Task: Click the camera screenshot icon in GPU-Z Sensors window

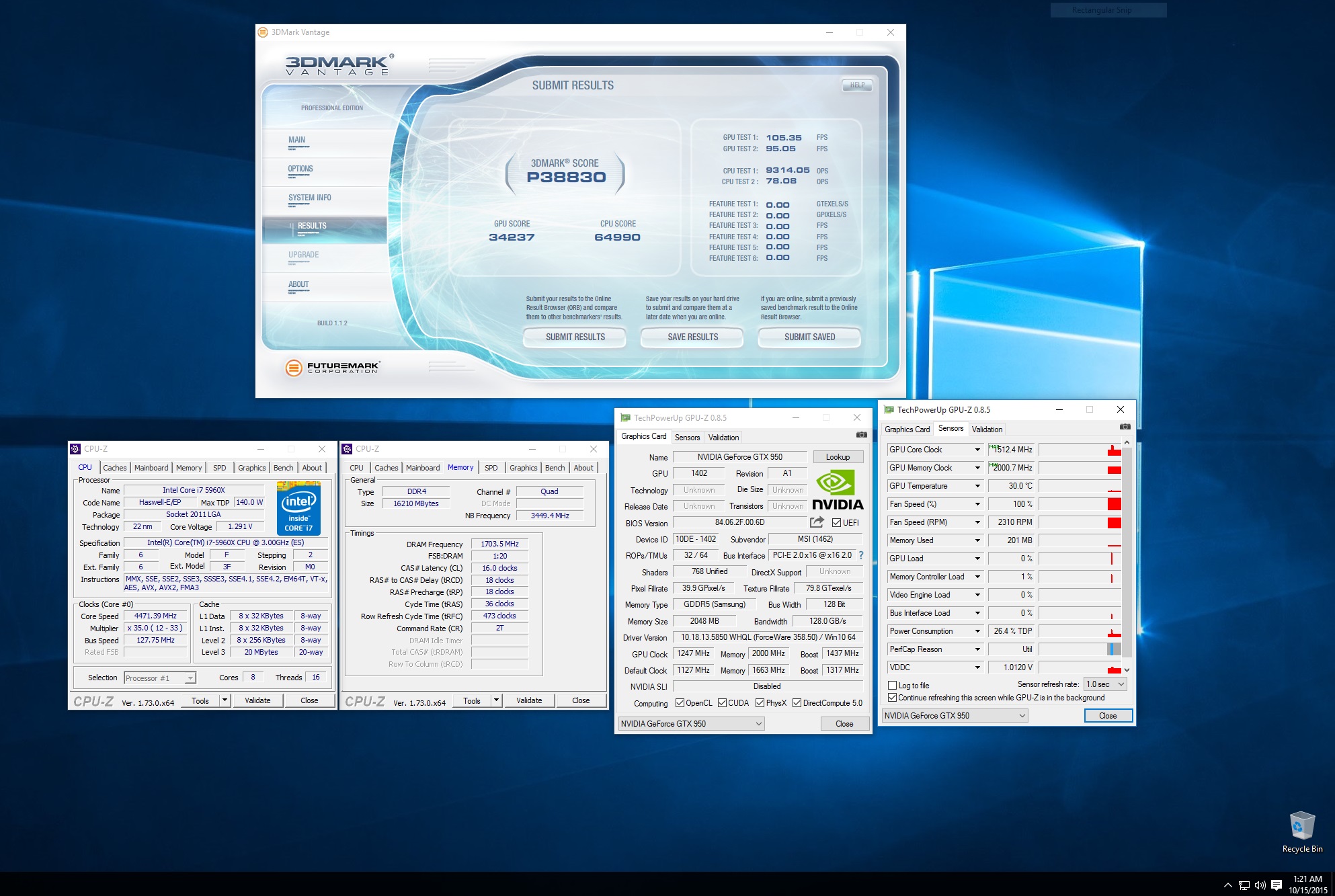Action: point(1125,427)
